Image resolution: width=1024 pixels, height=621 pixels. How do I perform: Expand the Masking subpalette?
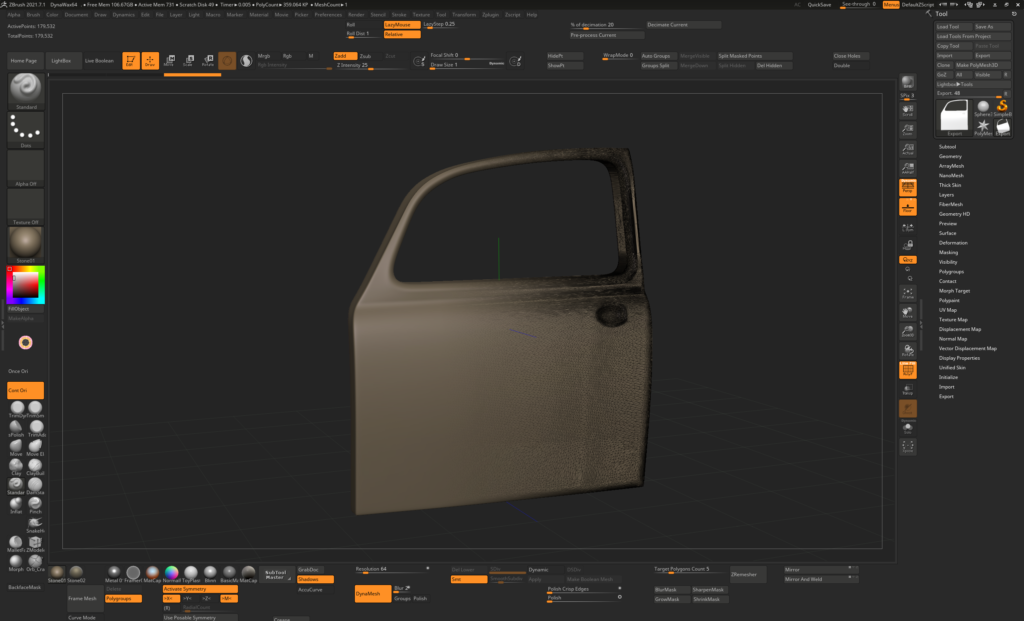[x=950, y=252]
